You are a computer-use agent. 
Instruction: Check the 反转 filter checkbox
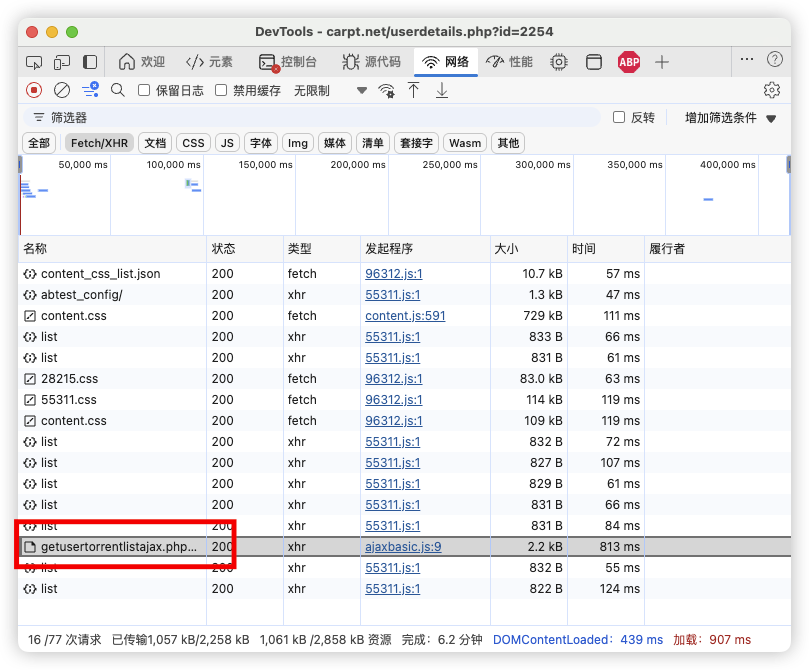coord(619,117)
